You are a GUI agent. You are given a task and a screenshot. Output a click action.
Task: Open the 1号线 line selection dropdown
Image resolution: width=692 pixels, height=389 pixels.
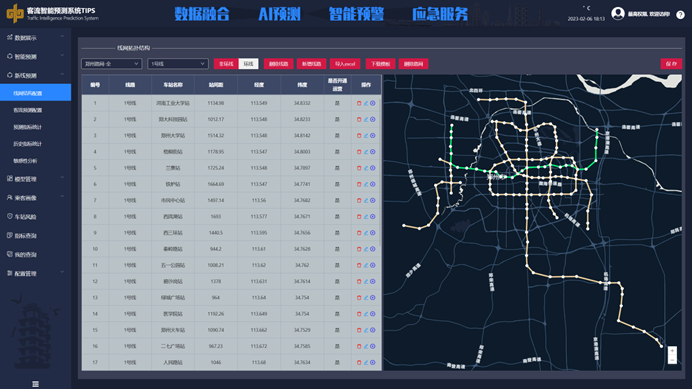click(x=177, y=64)
